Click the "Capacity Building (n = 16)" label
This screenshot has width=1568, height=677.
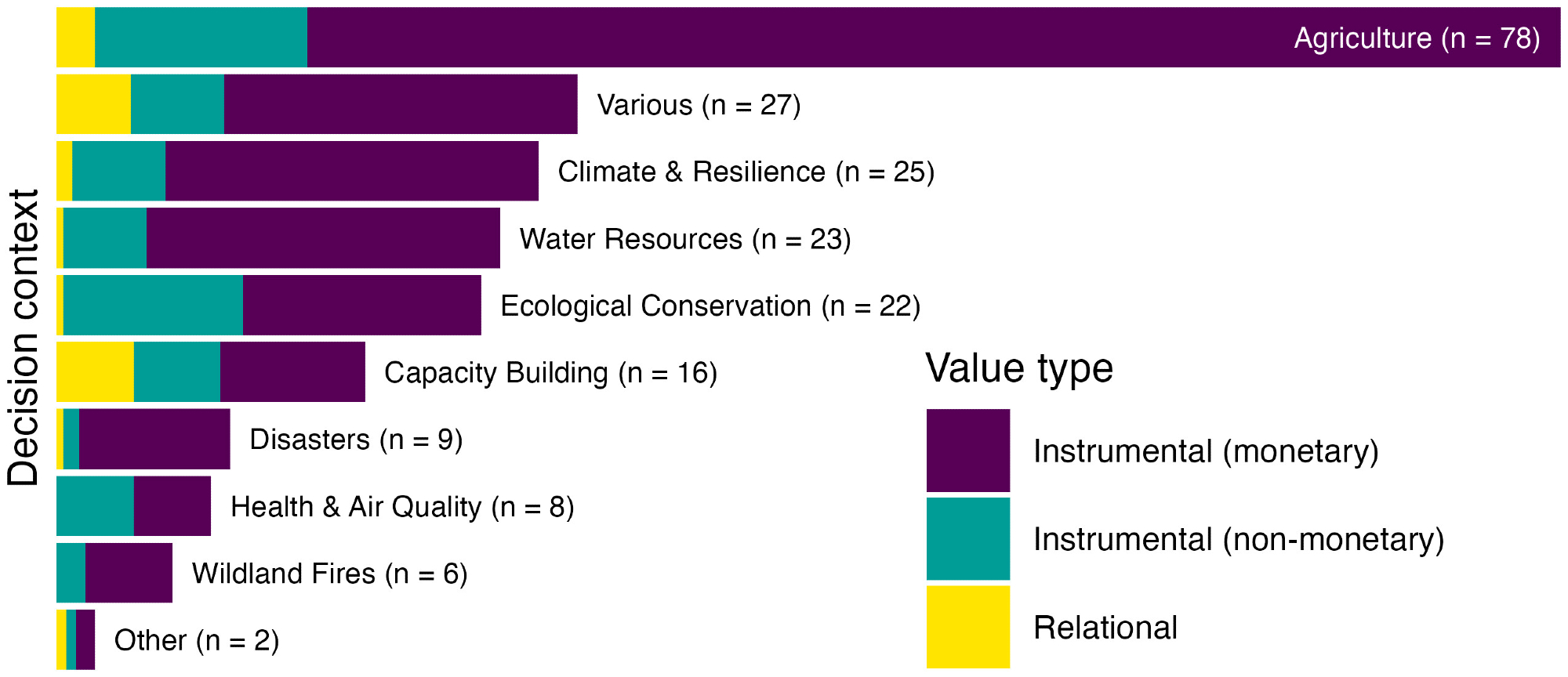pos(550,373)
